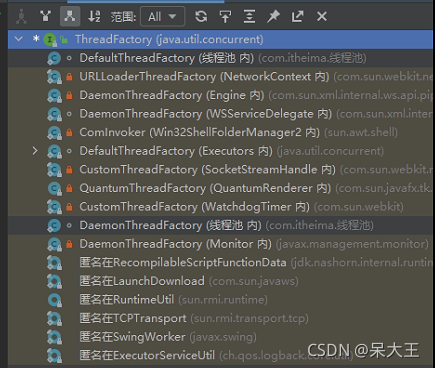
Task: Select anonymous class in SwingWorker
Action: click(x=221, y=337)
